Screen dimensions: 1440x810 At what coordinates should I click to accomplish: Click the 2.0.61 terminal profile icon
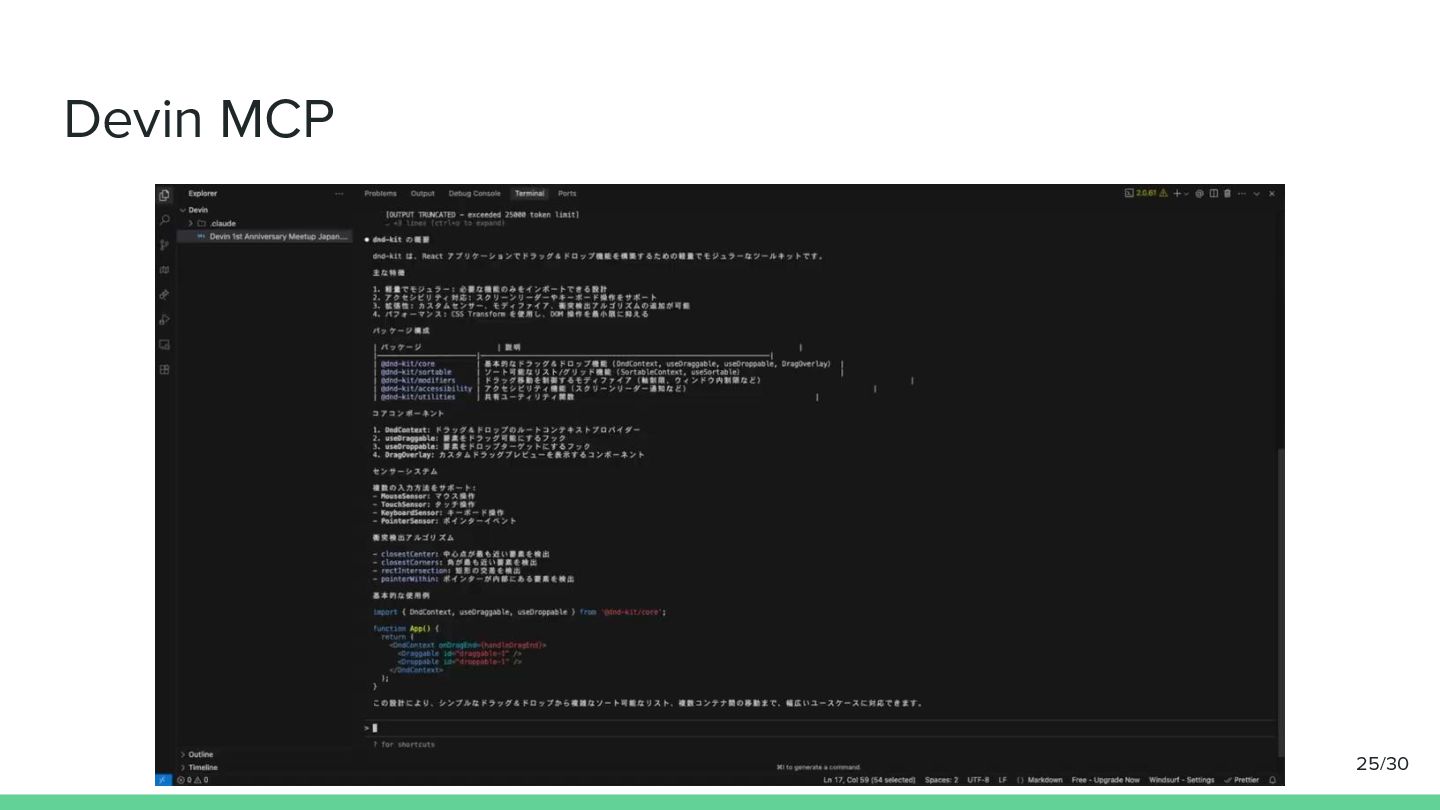coord(1129,193)
